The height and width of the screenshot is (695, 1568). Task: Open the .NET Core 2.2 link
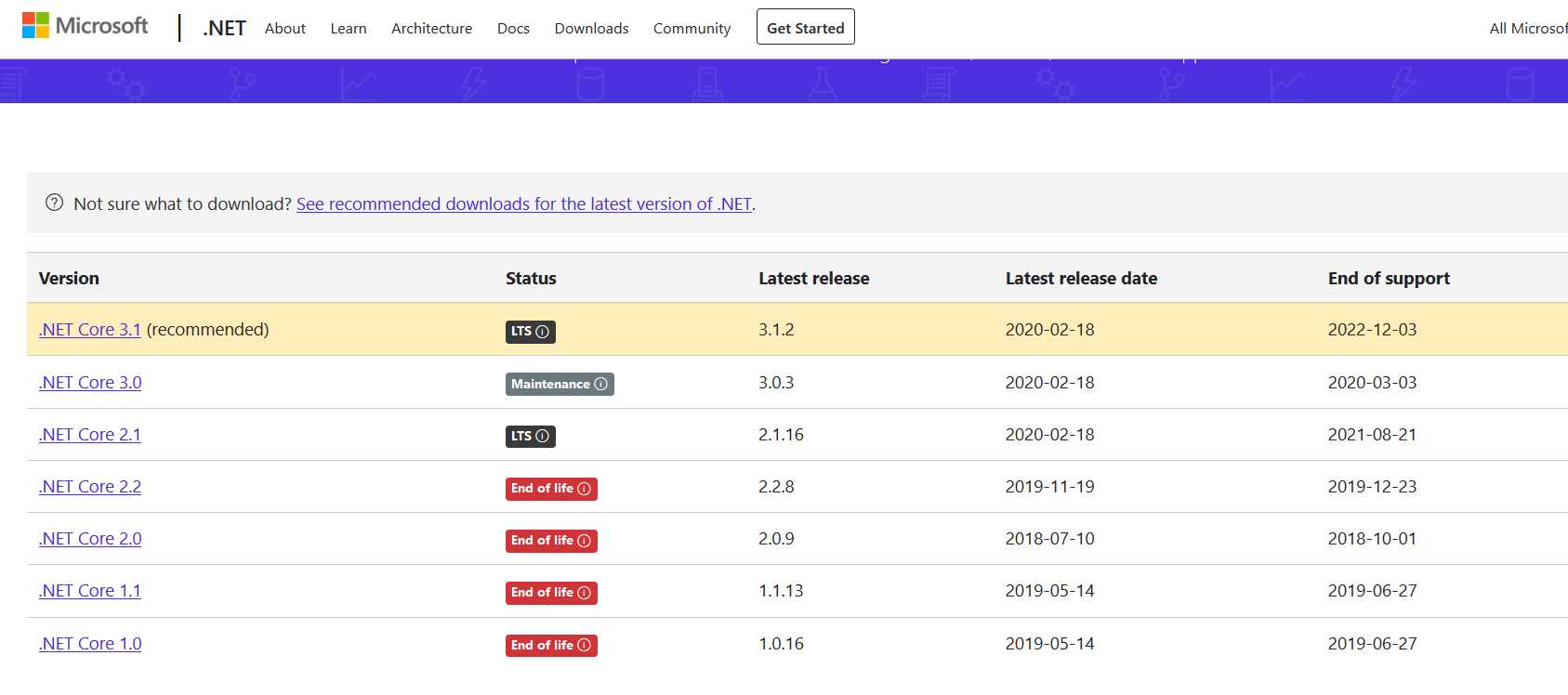coord(90,486)
